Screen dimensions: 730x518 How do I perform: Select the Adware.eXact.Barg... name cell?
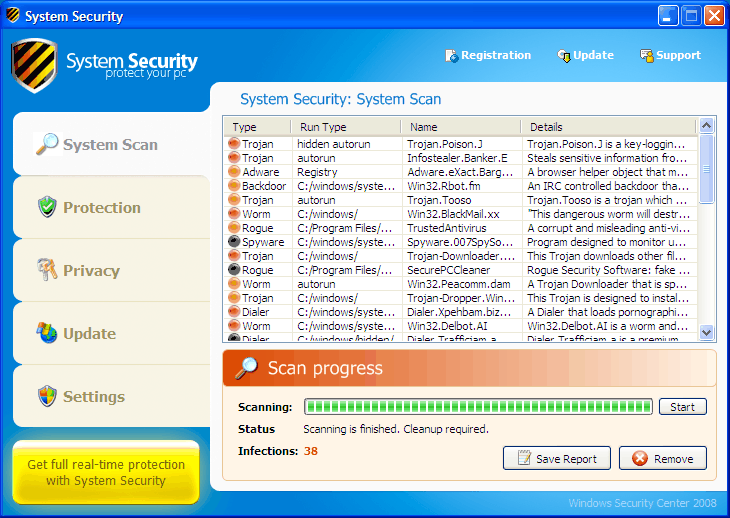(460, 172)
